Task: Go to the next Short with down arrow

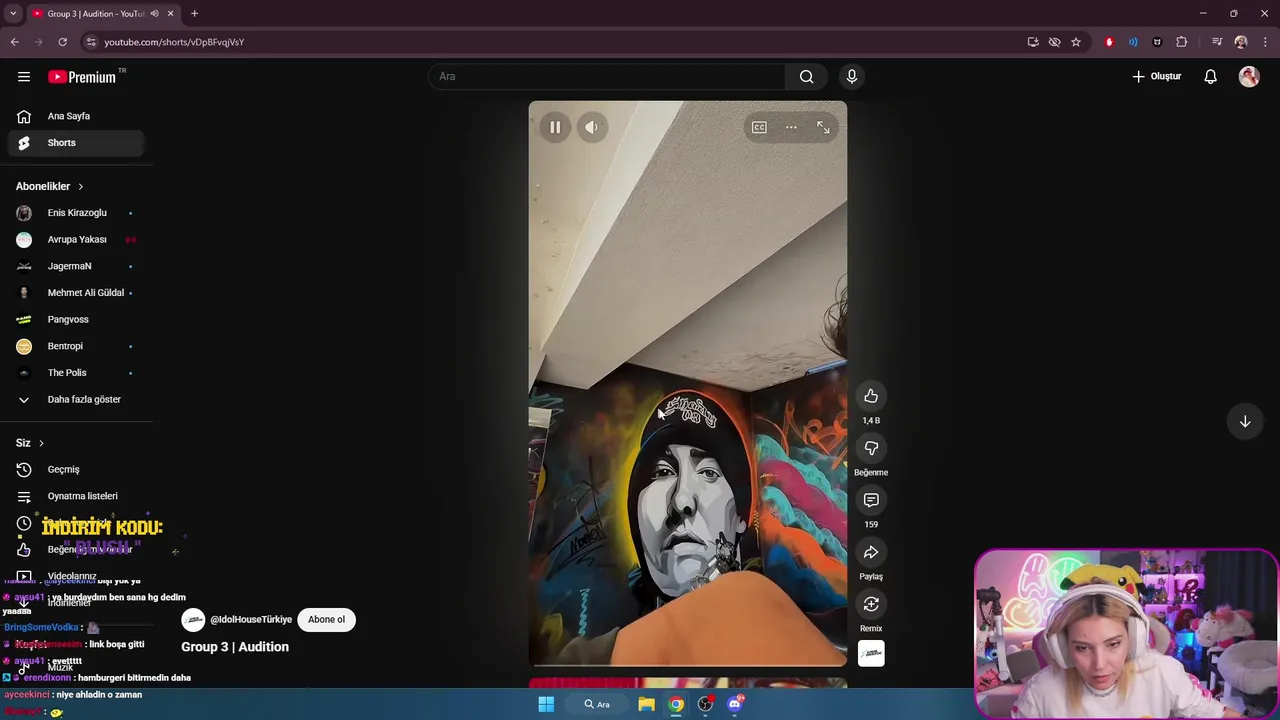Action: click(1245, 422)
